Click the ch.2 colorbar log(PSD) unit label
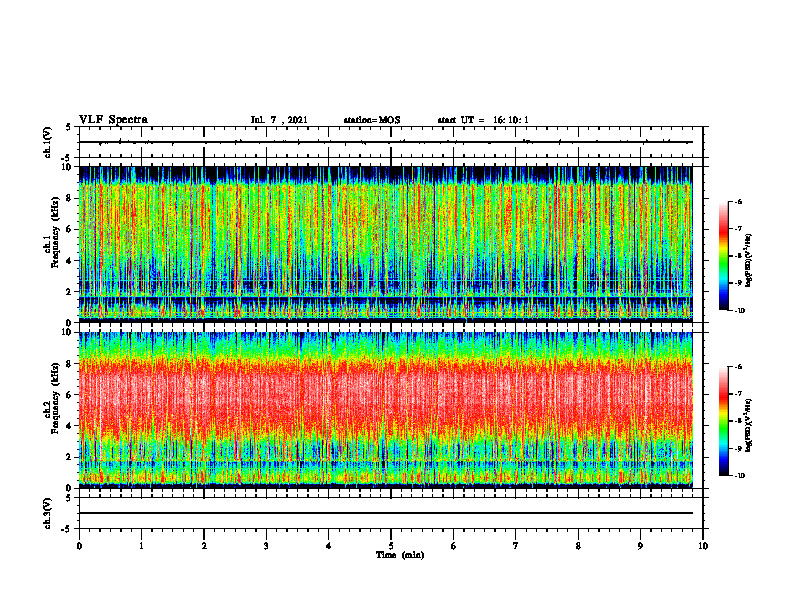792x612 pixels. [x=749, y=425]
